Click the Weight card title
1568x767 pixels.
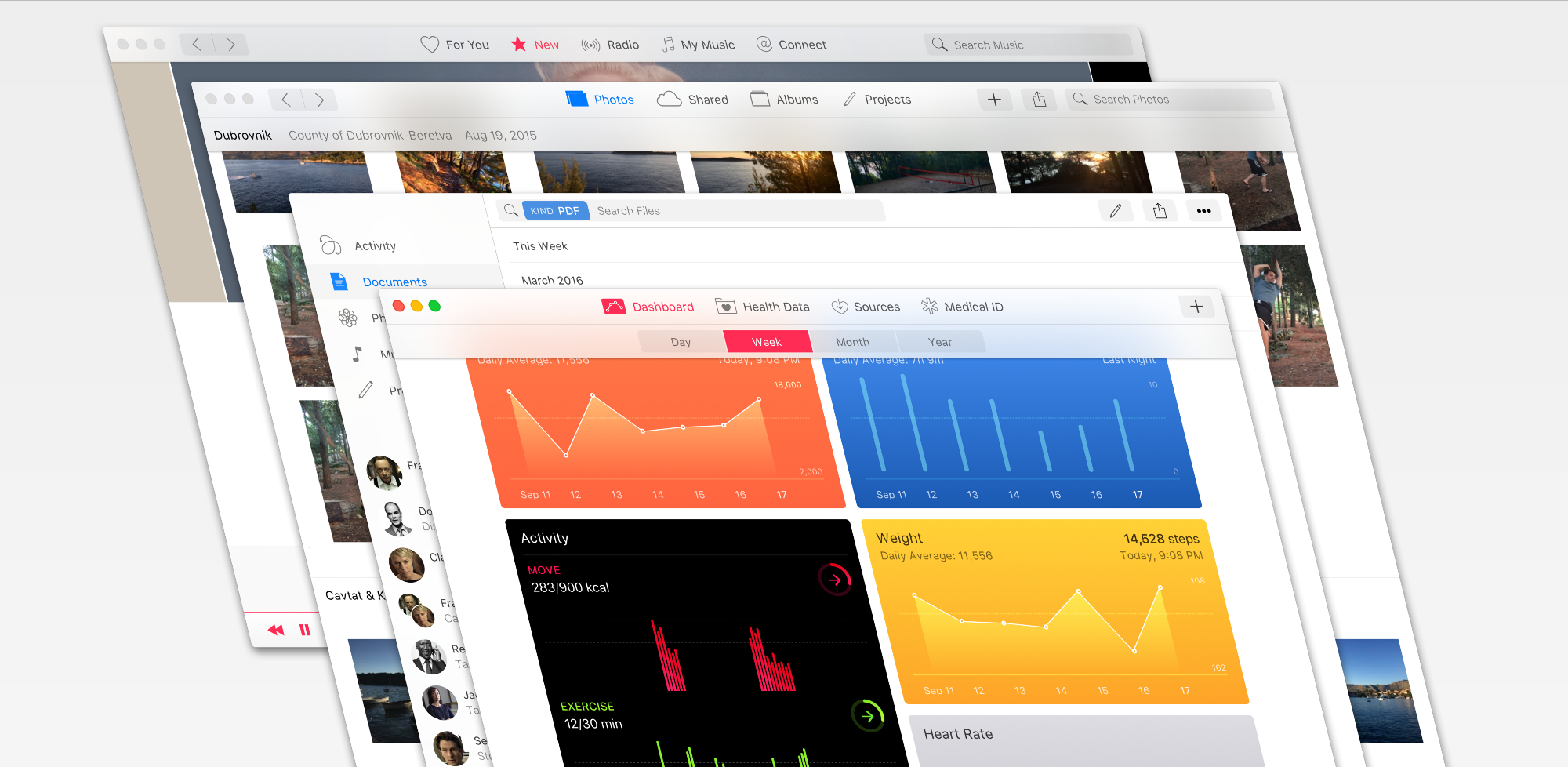pyautogui.click(x=899, y=538)
